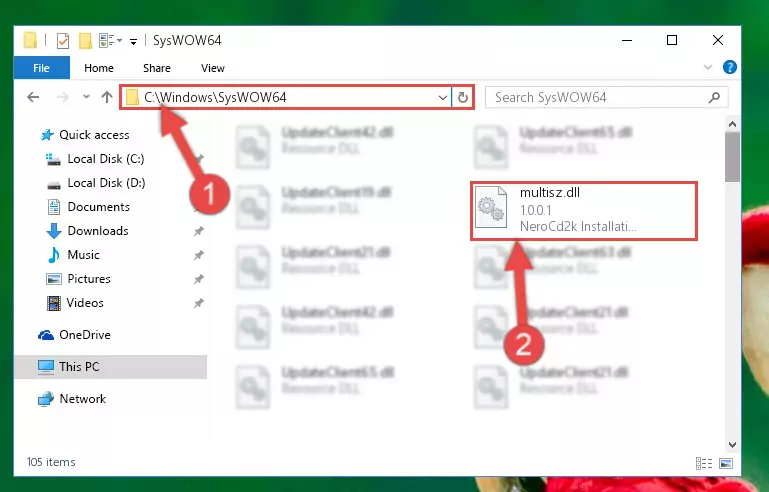769x492 pixels.
Task: Go forward with the Forward arrow
Action: tap(62, 97)
